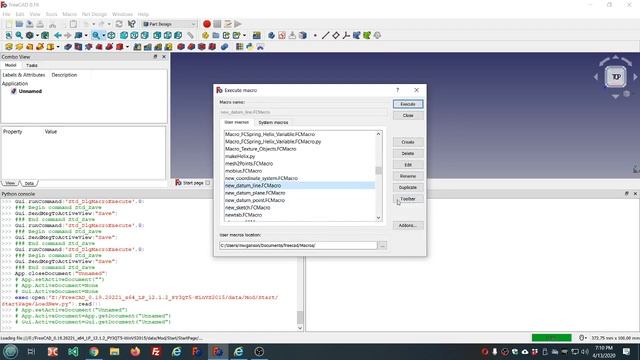The width and height of the screenshot is (640, 360).
Task: Start macro recording with the red button
Action: pyautogui.click(x=207, y=24)
